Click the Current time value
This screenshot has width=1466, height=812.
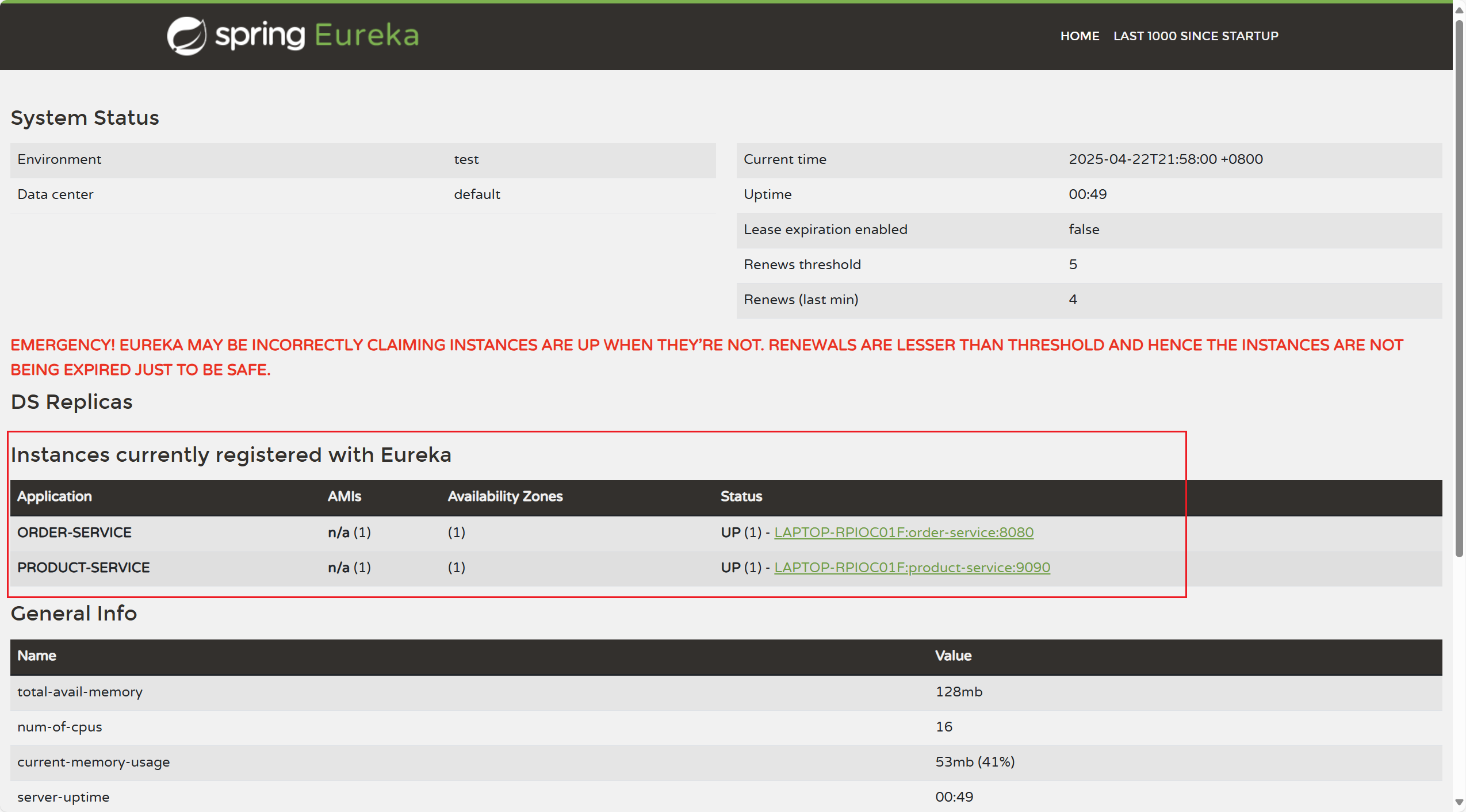(x=1165, y=159)
